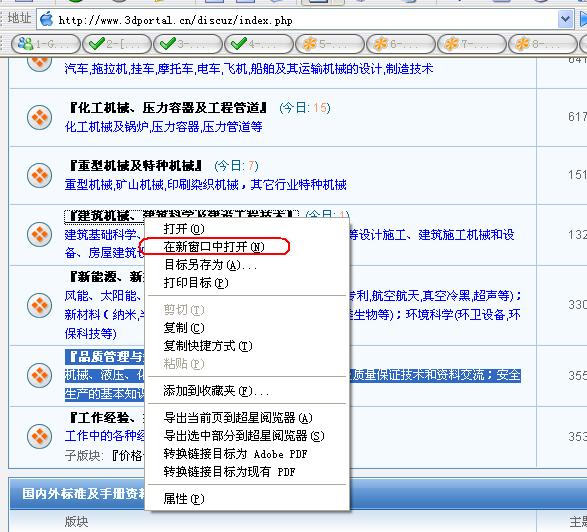587x532 pixels.
Task: Switch to tab number 8
Action: (x=542, y=44)
